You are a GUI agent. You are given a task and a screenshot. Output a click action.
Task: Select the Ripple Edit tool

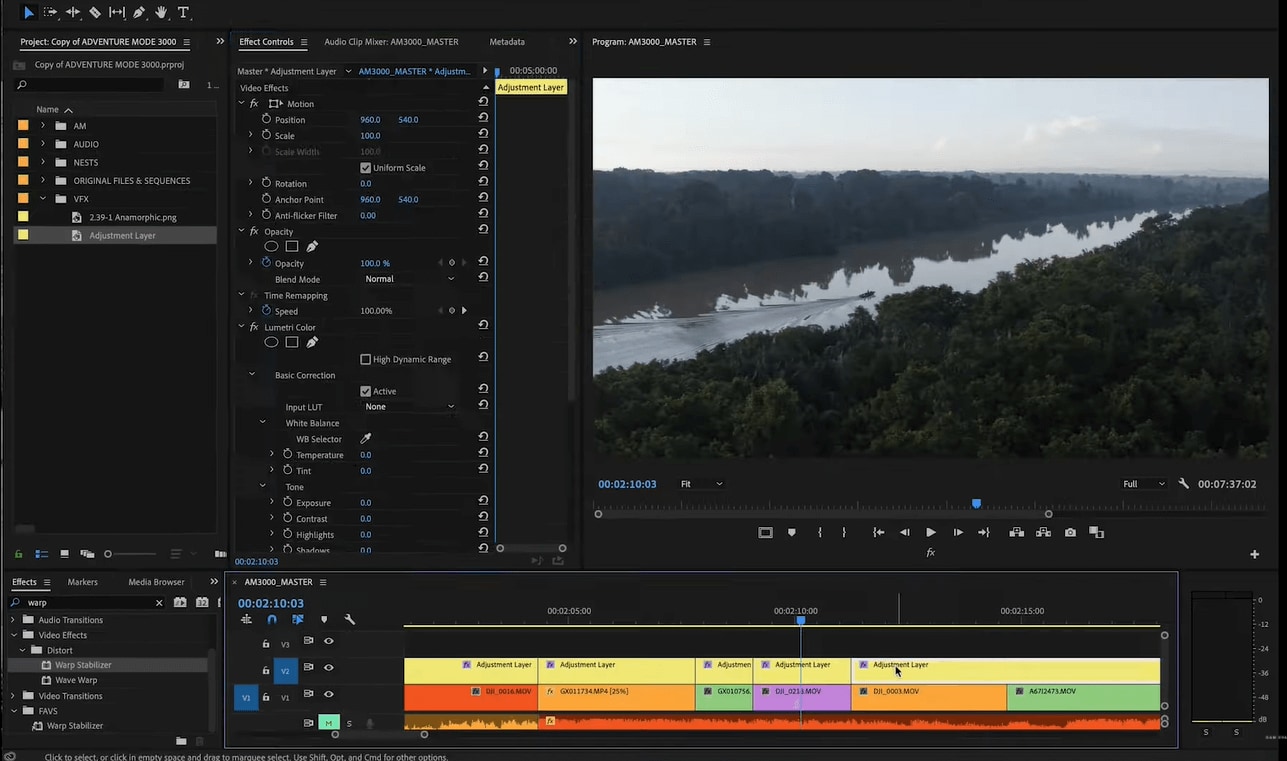[x=73, y=12]
